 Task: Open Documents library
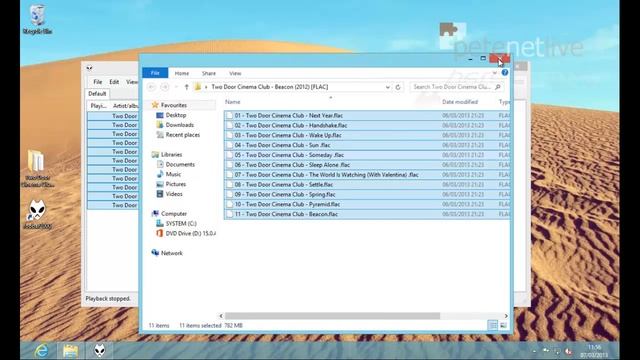176,164
